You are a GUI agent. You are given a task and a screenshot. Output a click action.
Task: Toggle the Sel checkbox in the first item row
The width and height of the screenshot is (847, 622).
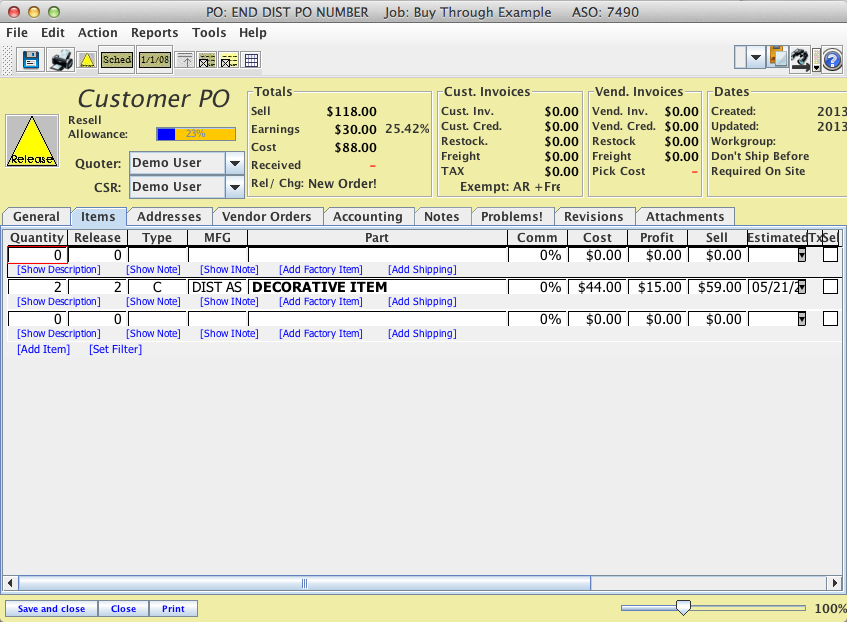pyautogui.click(x=830, y=255)
